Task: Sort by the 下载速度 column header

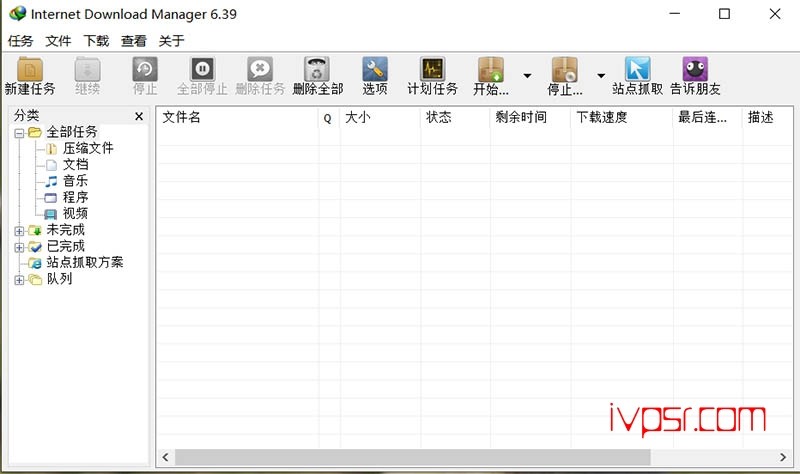Action: tap(621, 117)
